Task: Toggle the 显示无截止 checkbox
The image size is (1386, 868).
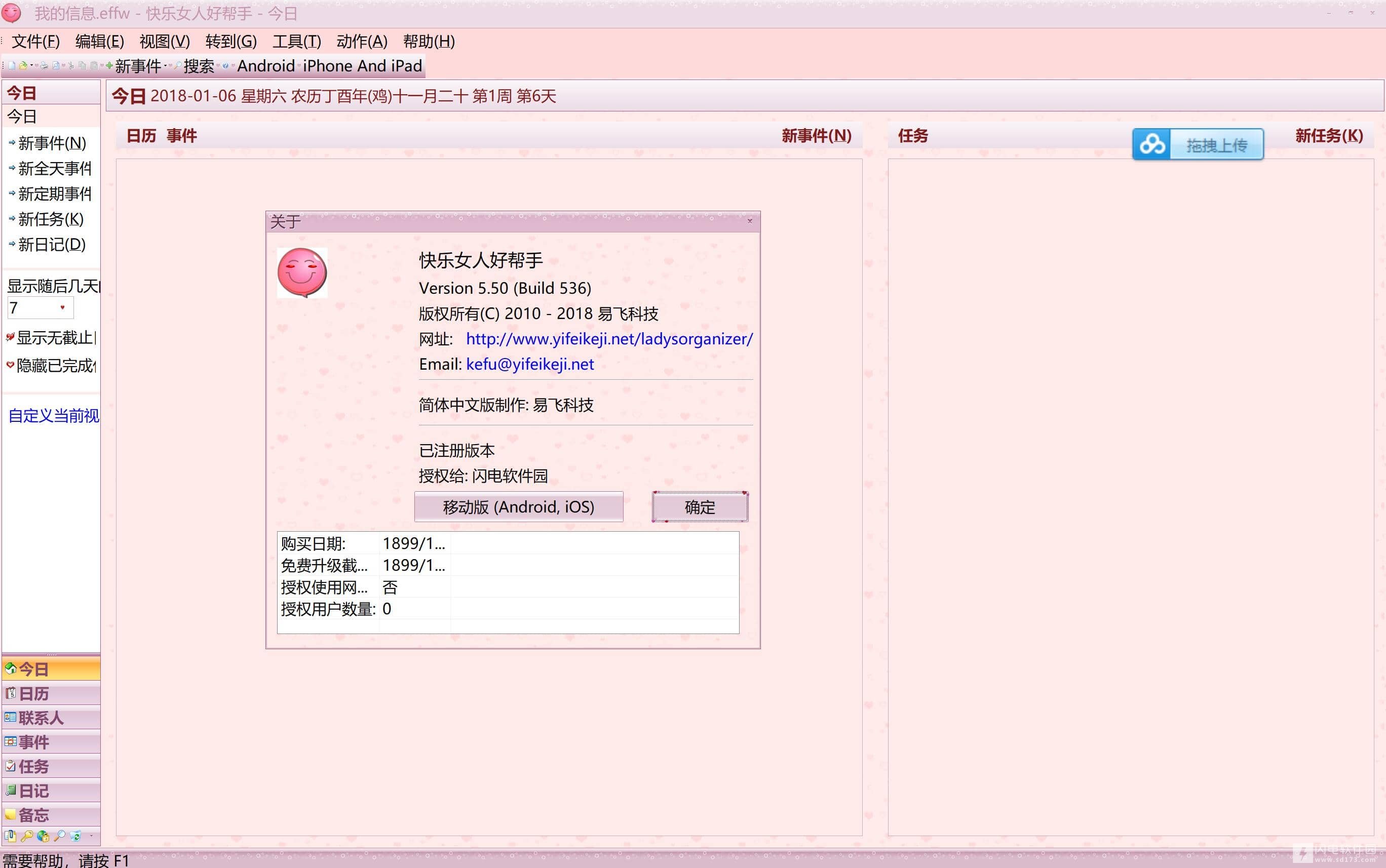Action: (x=10, y=337)
